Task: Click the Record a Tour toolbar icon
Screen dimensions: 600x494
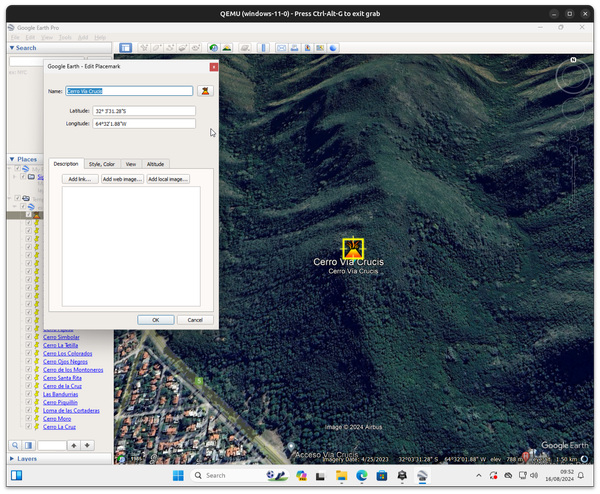Action: (x=196, y=48)
